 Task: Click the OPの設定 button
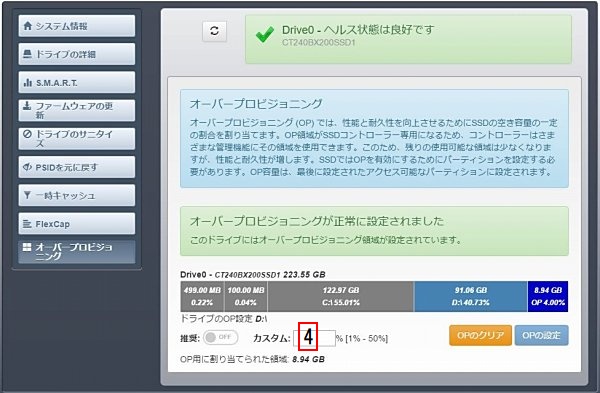pyautogui.click(x=541, y=336)
